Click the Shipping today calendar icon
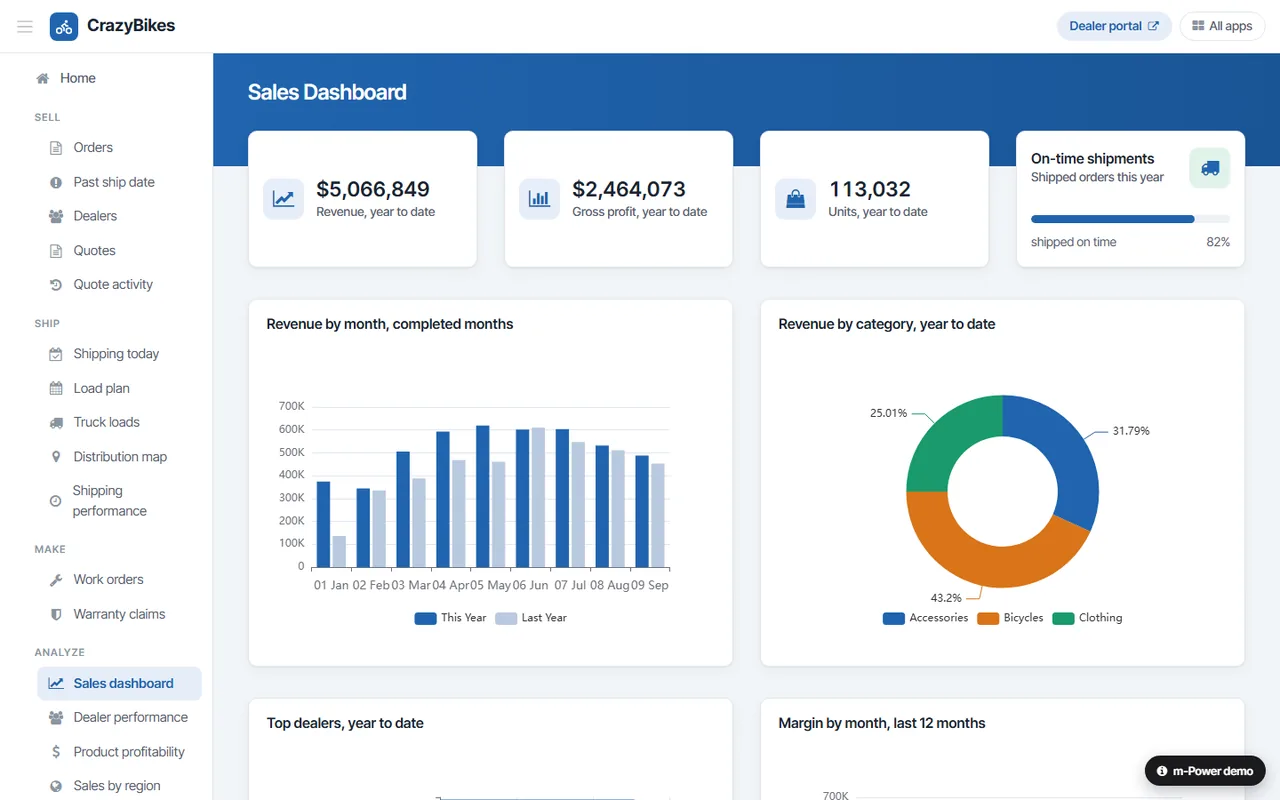The width and height of the screenshot is (1280, 800). tap(56, 354)
